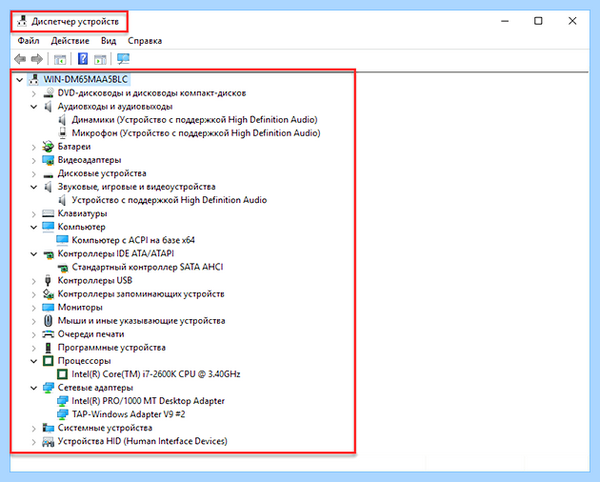Click the USB plug icon beside Контроллеры USB
Screen dimensions: 600x482
click(x=48, y=280)
